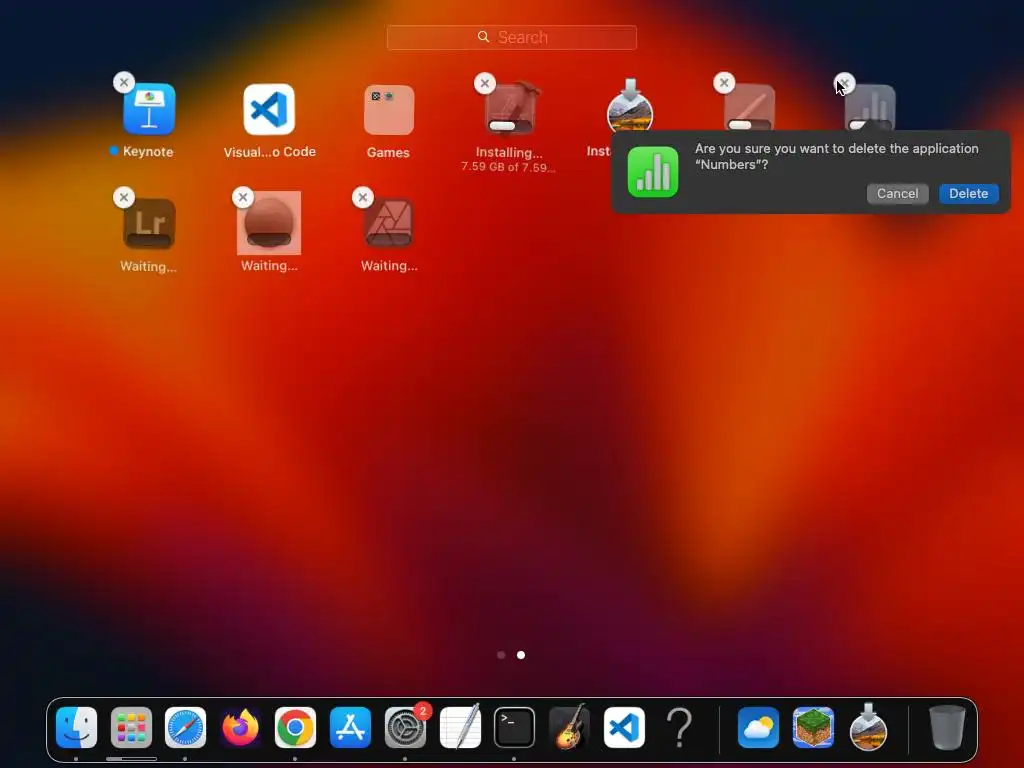Image resolution: width=1024 pixels, height=768 pixels.
Task: Open the Trash in the Dock
Action: [947, 727]
